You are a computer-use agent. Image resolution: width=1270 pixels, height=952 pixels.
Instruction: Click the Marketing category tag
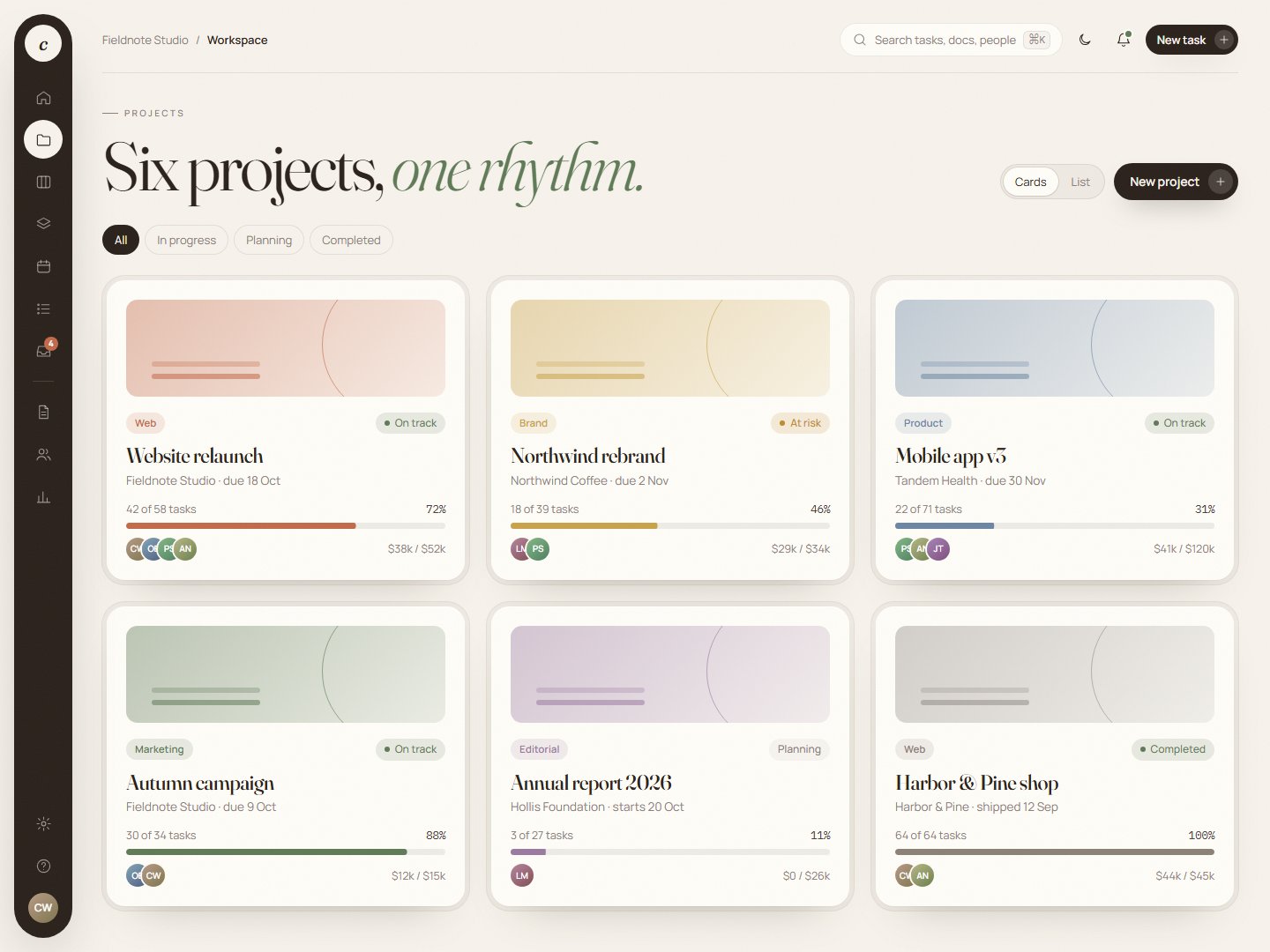point(160,749)
